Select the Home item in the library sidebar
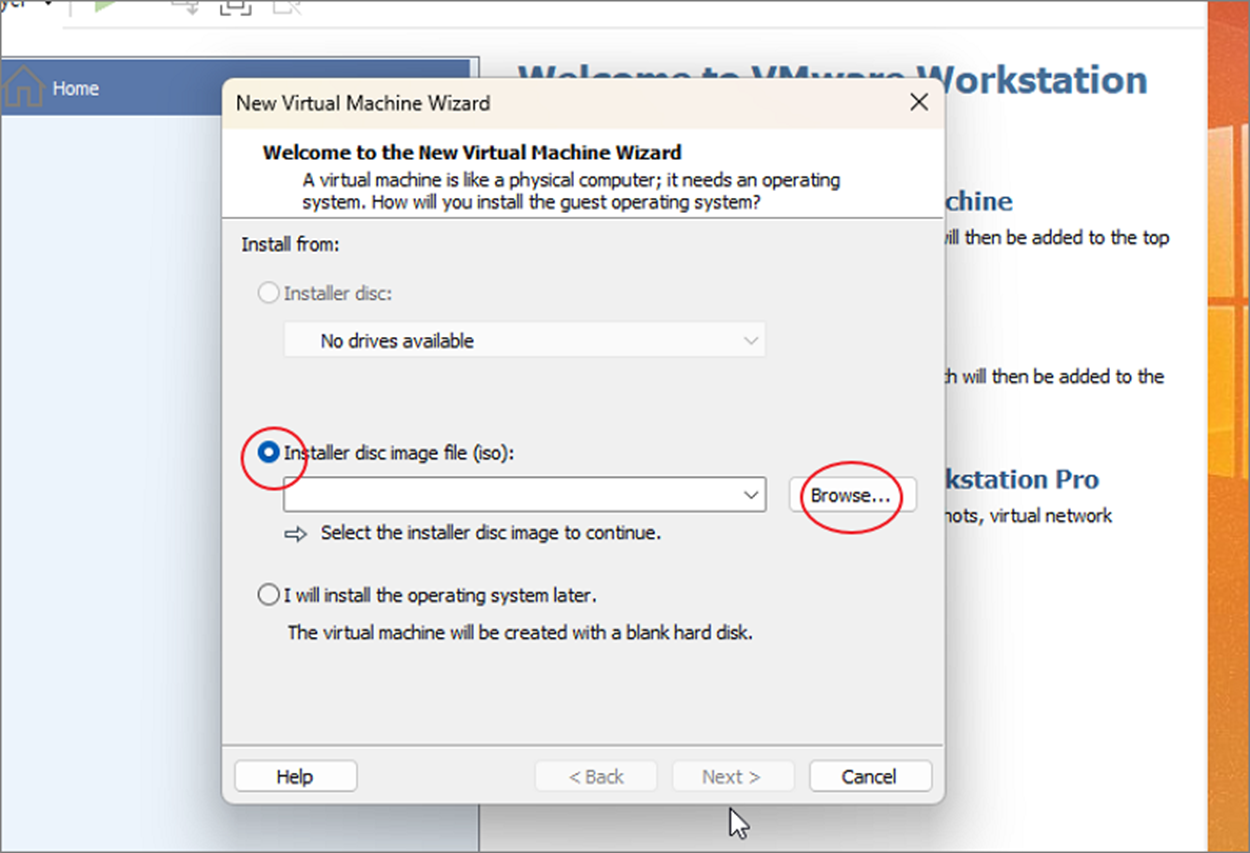This screenshot has width=1250, height=853. pos(235,88)
